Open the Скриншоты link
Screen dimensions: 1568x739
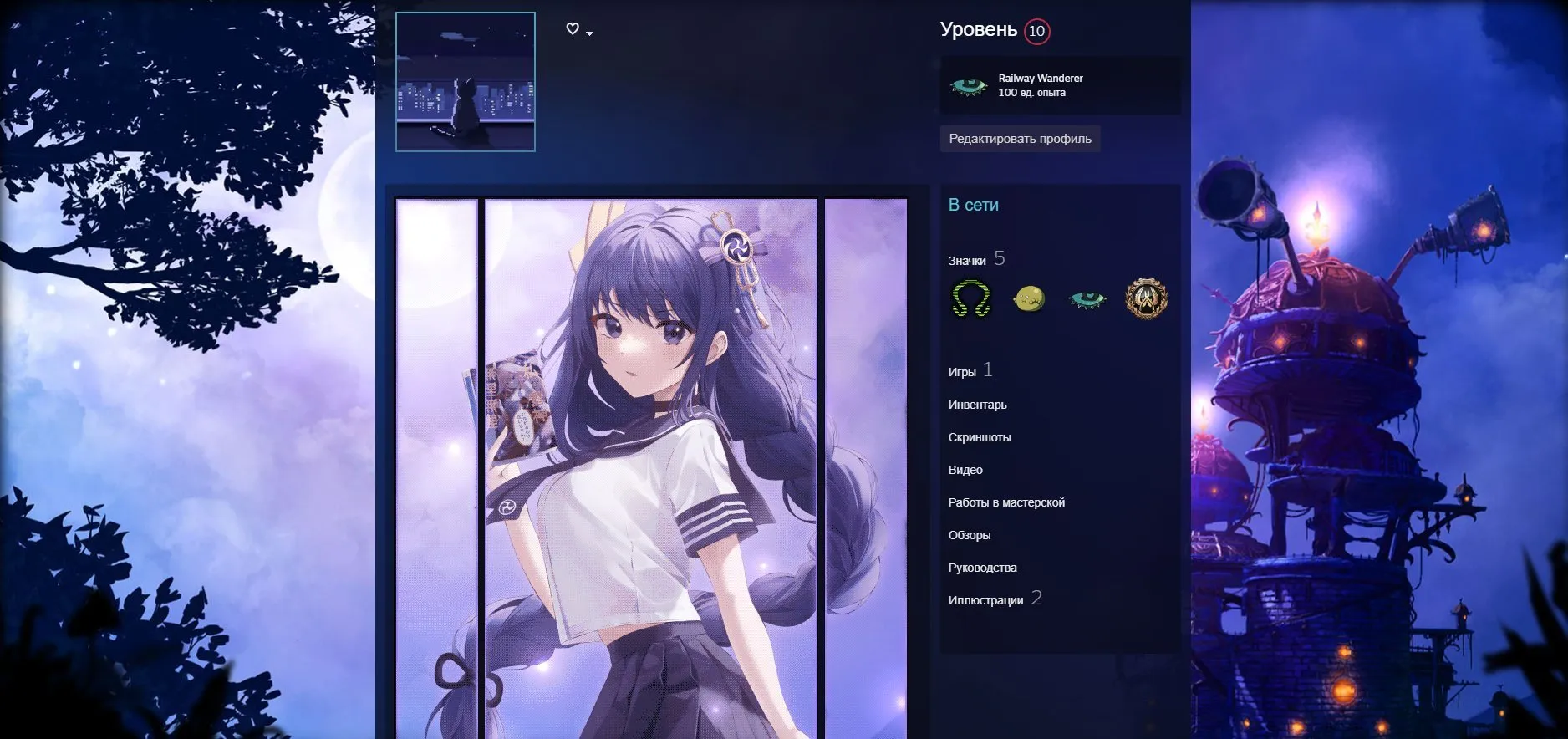(980, 437)
